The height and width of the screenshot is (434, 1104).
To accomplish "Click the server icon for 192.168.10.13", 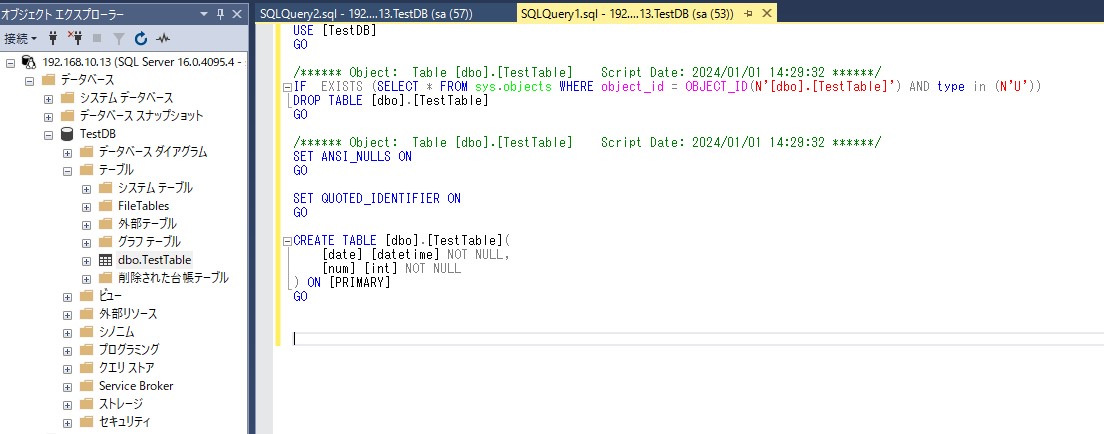I will pos(29,62).
